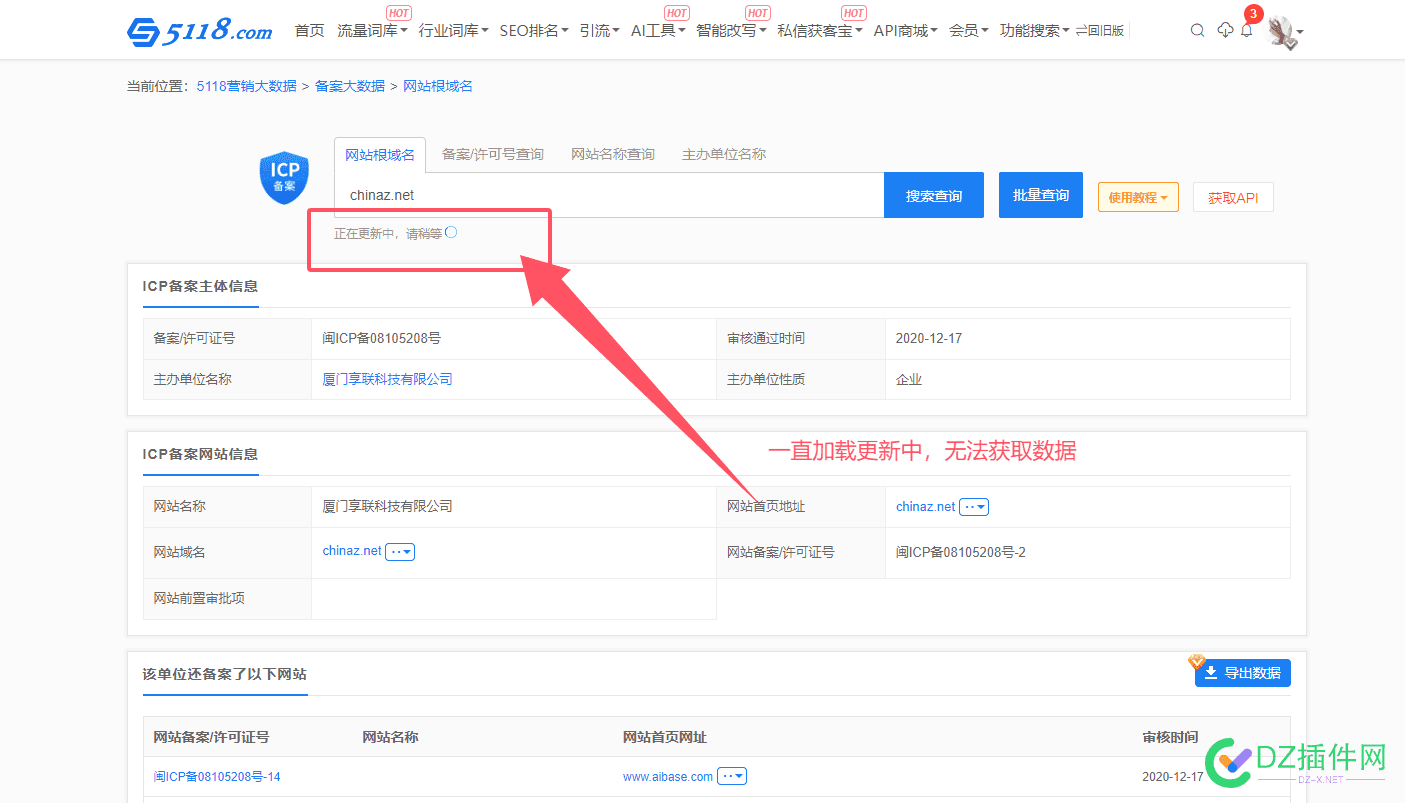
Task: Open 厦门享联科技有限公司 company link
Action: point(388,379)
